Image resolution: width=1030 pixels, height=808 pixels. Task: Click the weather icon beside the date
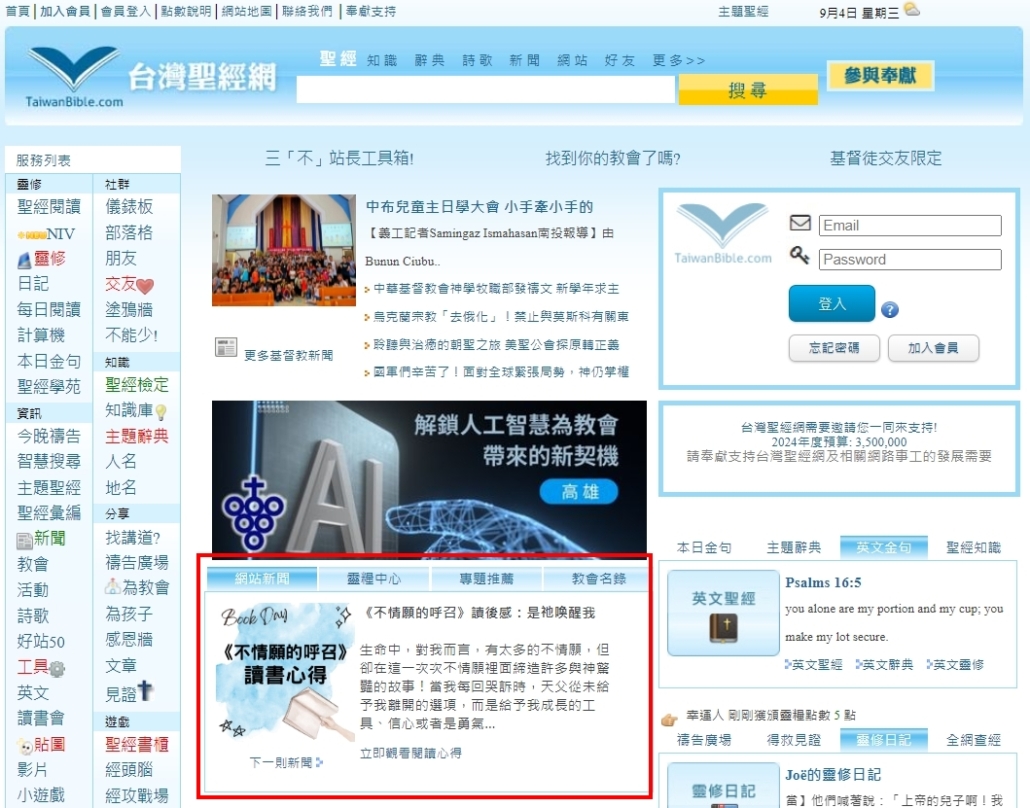point(912,9)
